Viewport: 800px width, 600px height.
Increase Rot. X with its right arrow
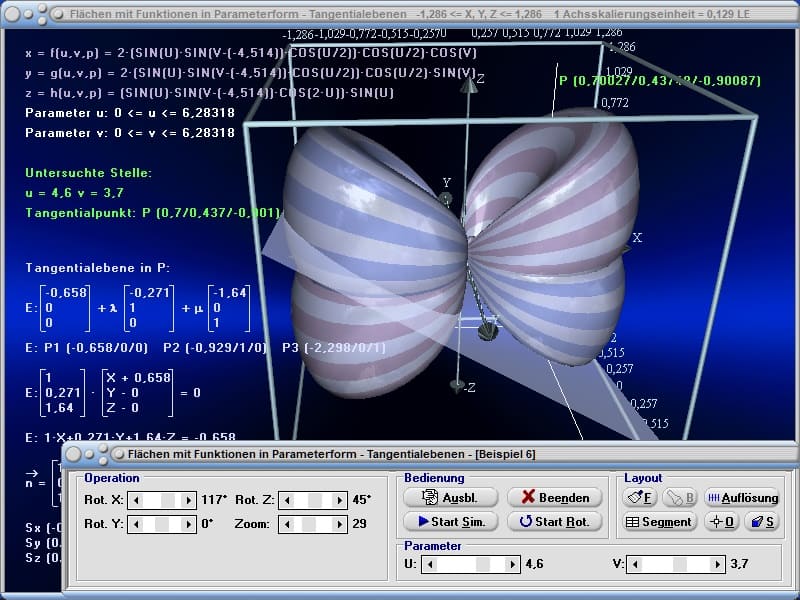coord(188,500)
